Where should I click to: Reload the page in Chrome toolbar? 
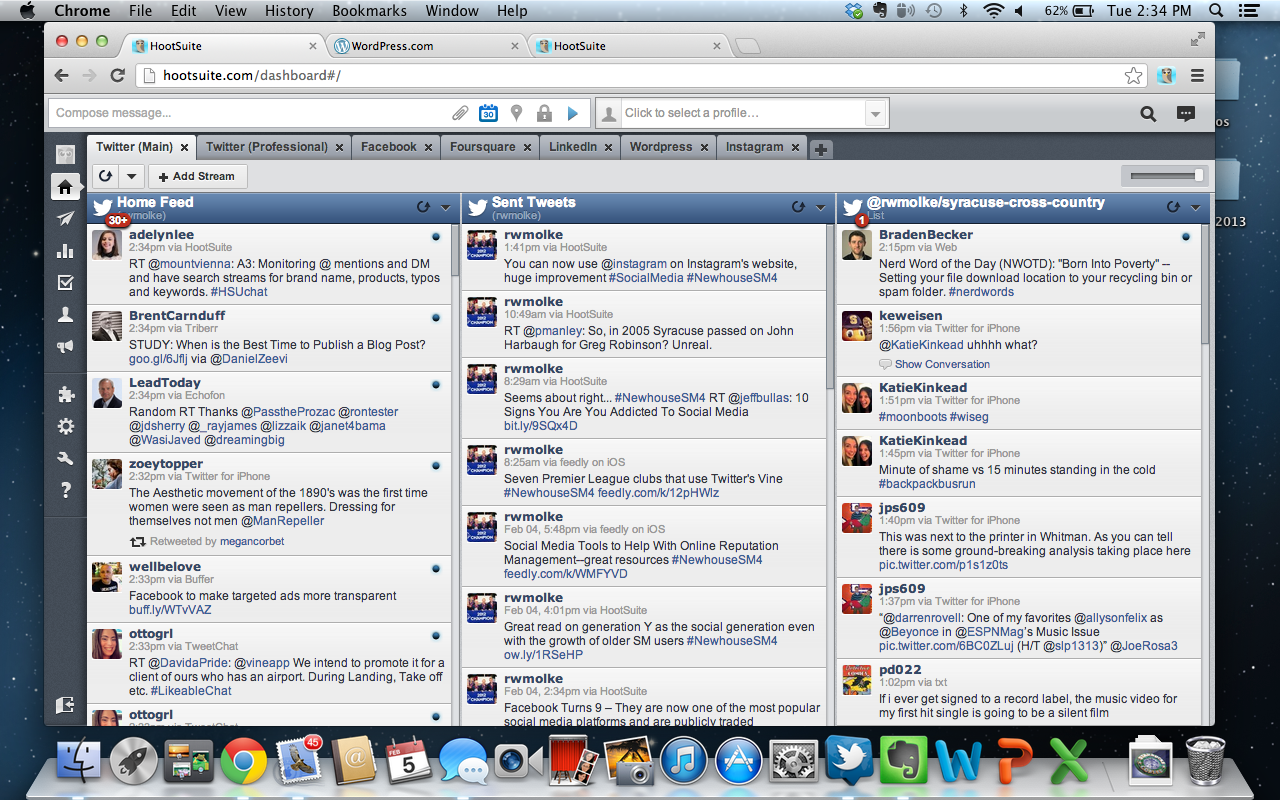point(117,76)
